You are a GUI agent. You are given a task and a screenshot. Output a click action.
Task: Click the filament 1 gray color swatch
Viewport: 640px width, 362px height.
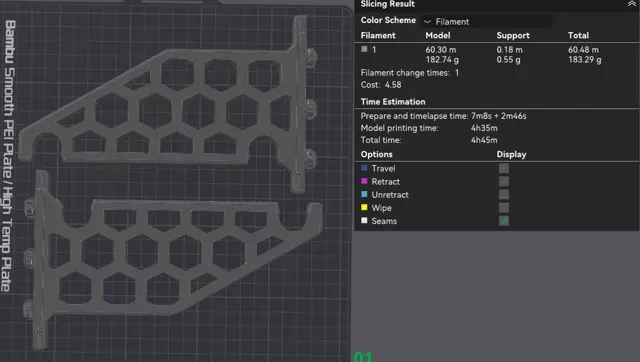tap(364, 49)
